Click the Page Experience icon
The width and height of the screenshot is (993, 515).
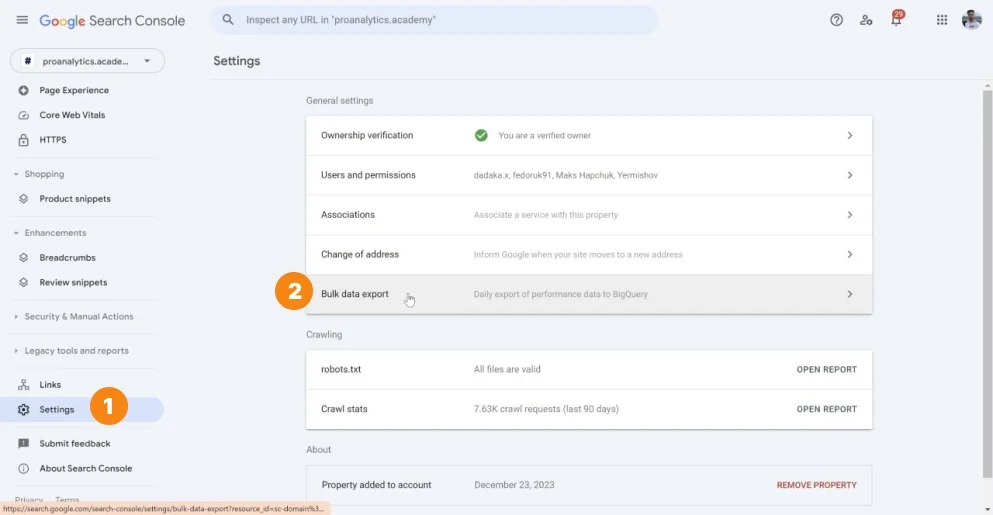[x=23, y=90]
